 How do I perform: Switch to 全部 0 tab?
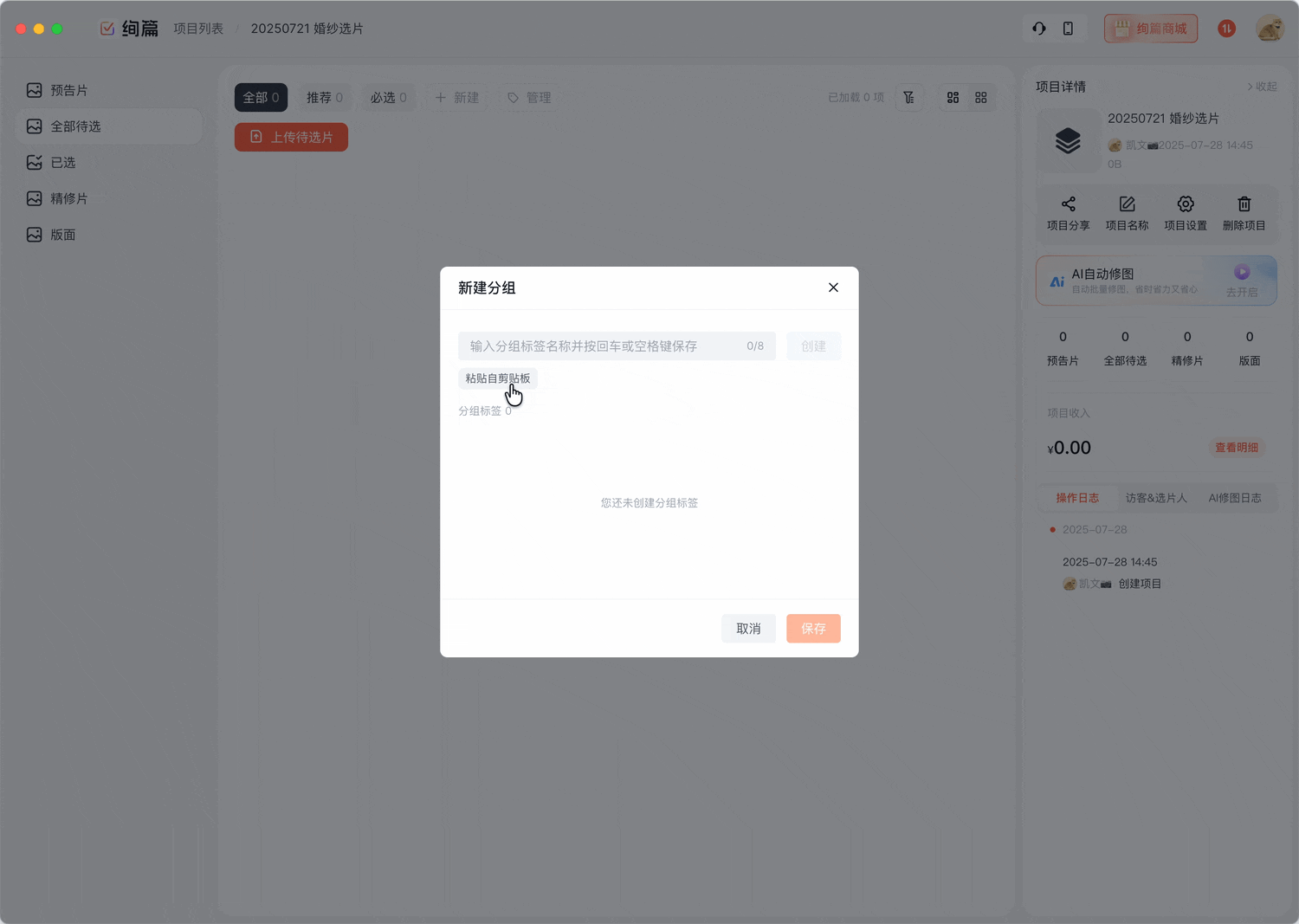click(x=261, y=98)
